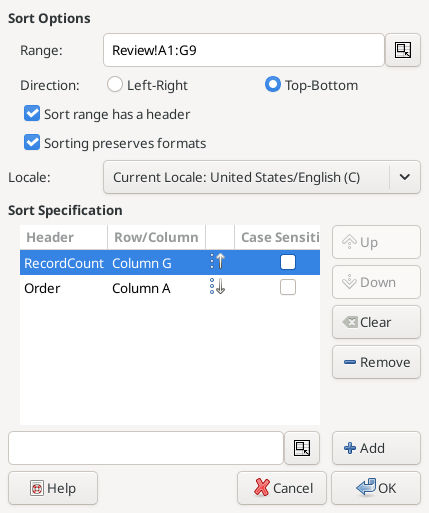429x513 pixels.
Task: Open the Locale dropdown
Action: (262, 177)
